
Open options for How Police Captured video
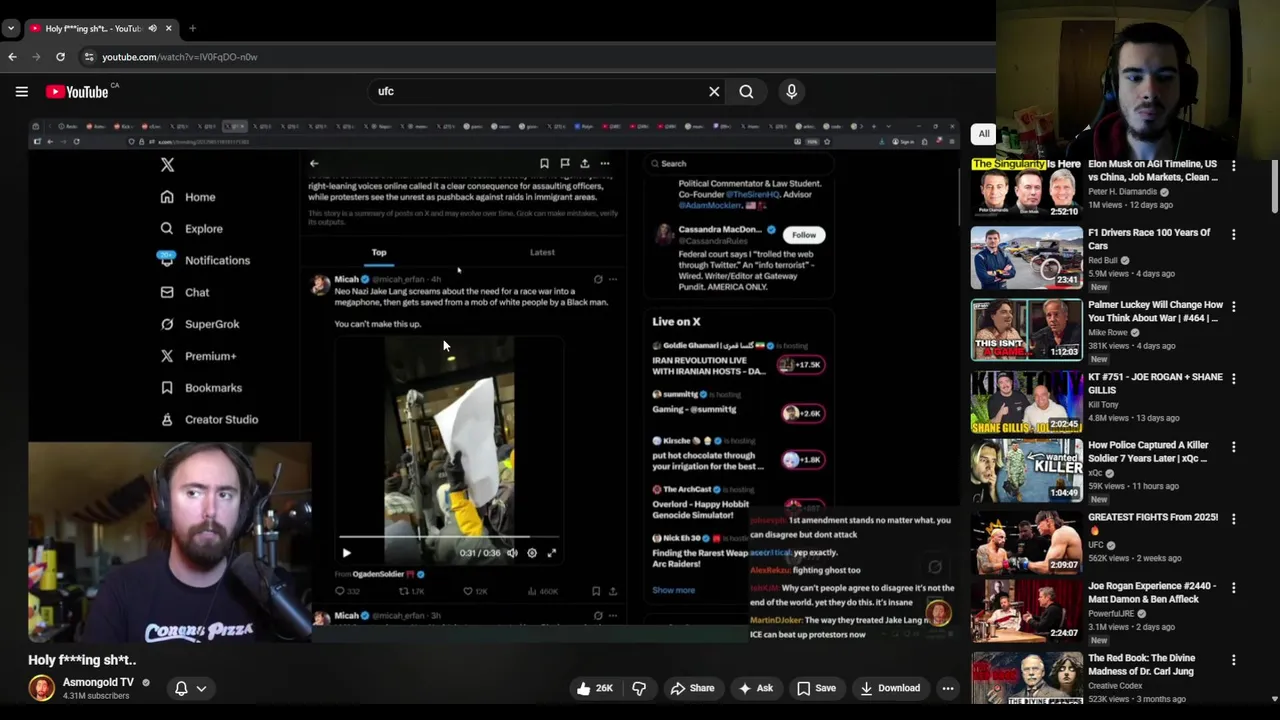click(1233, 446)
